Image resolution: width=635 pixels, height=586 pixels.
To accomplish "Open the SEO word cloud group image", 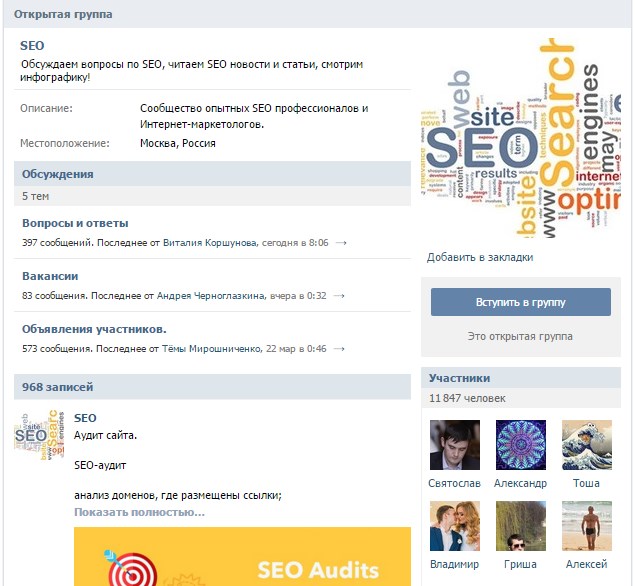I will (x=518, y=135).
